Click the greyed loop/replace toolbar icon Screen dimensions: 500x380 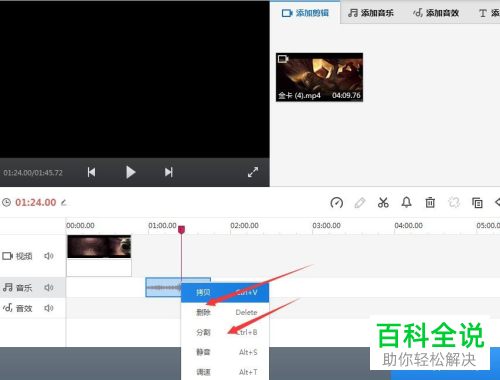[454, 202]
